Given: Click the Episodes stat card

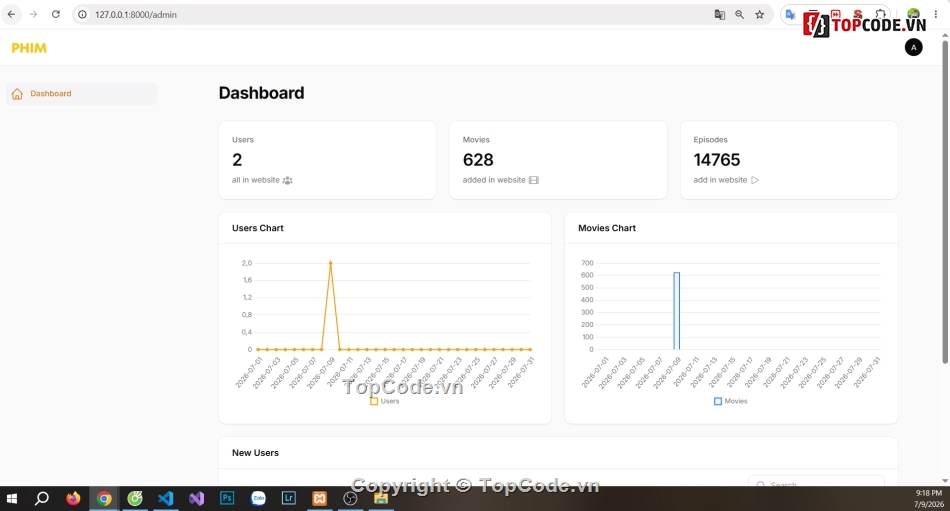Looking at the screenshot, I should click(789, 160).
